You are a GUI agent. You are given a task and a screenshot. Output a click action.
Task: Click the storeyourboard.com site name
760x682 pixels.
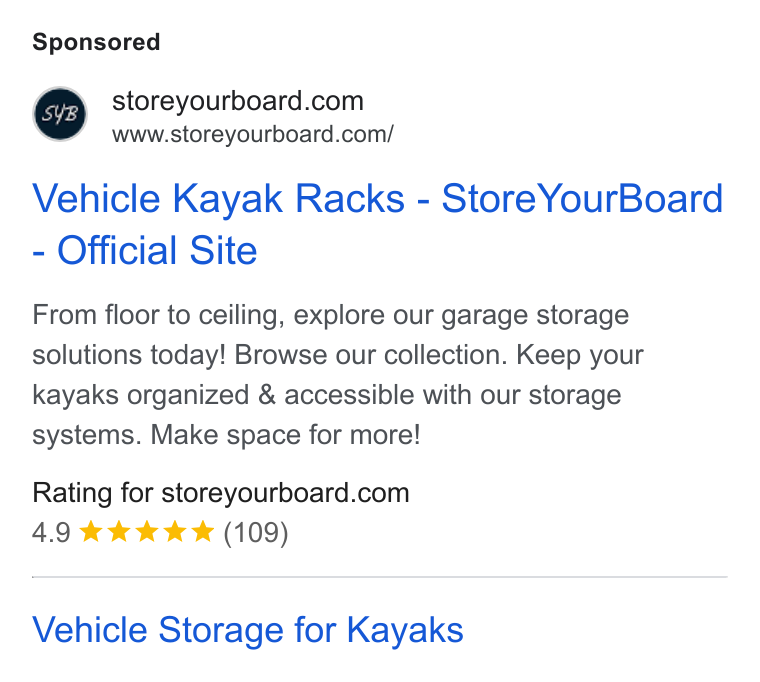(238, 101)
